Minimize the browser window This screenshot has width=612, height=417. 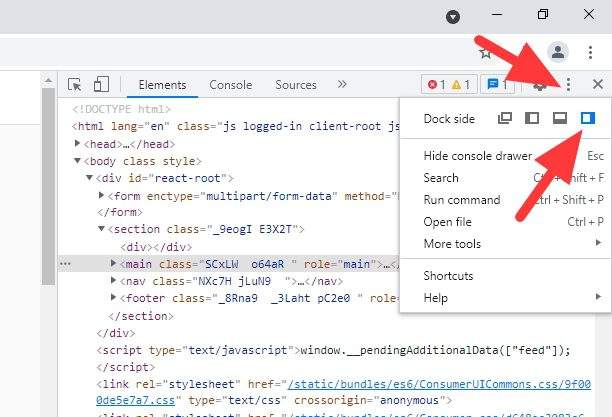coord(496,14)
